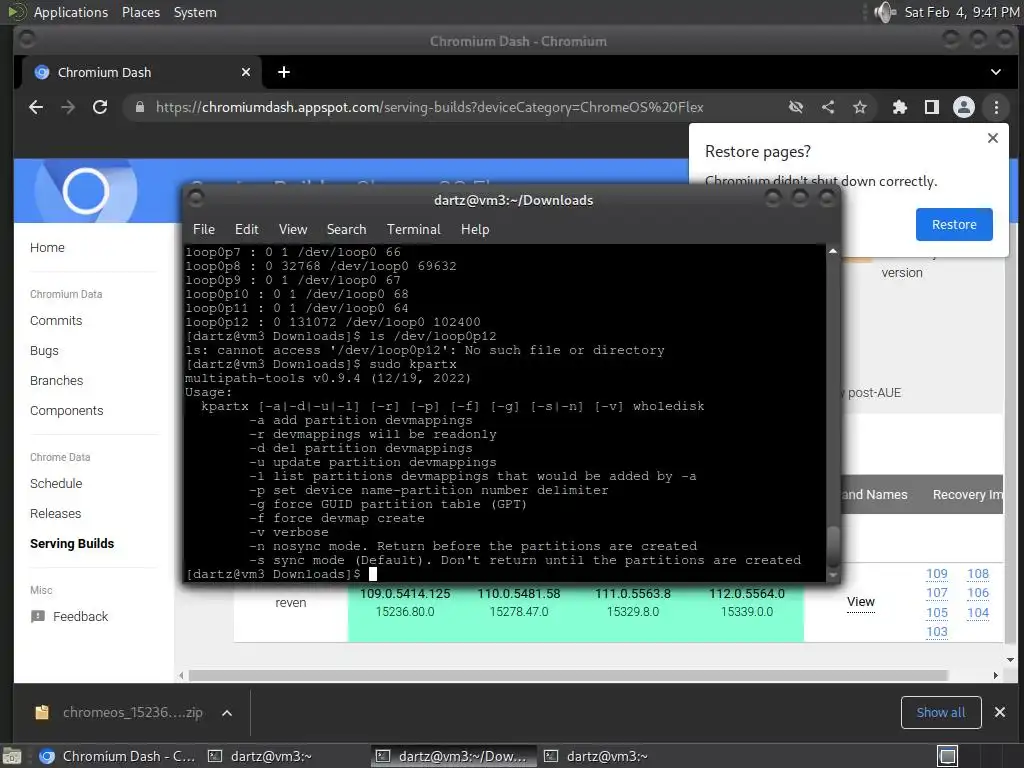Go back in Chromium browser

(x=36, y=107)
